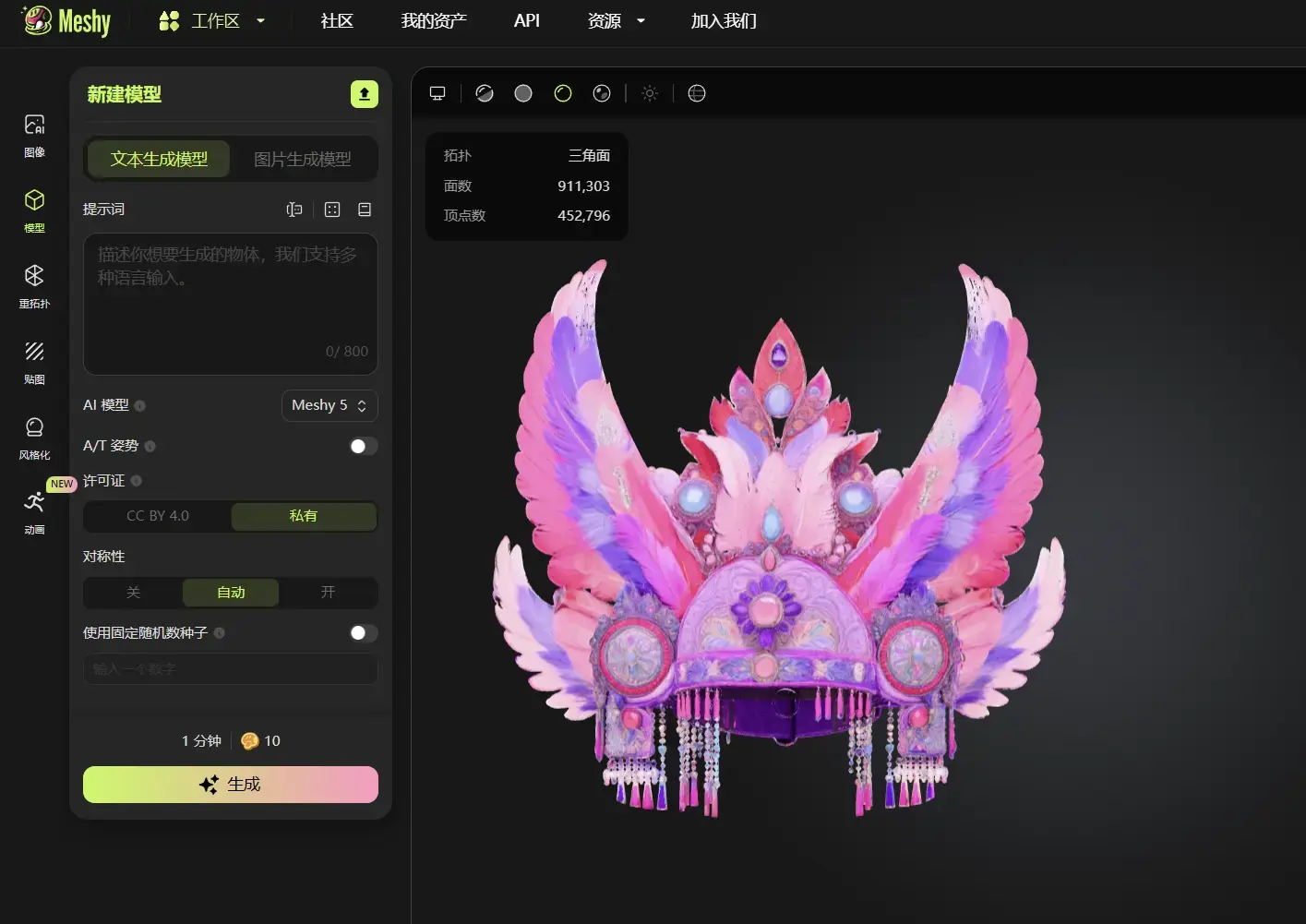Turn on the fixed random seed switch
The height and width of the screenshot is (924, 1306).
click(x=363, y=633)
